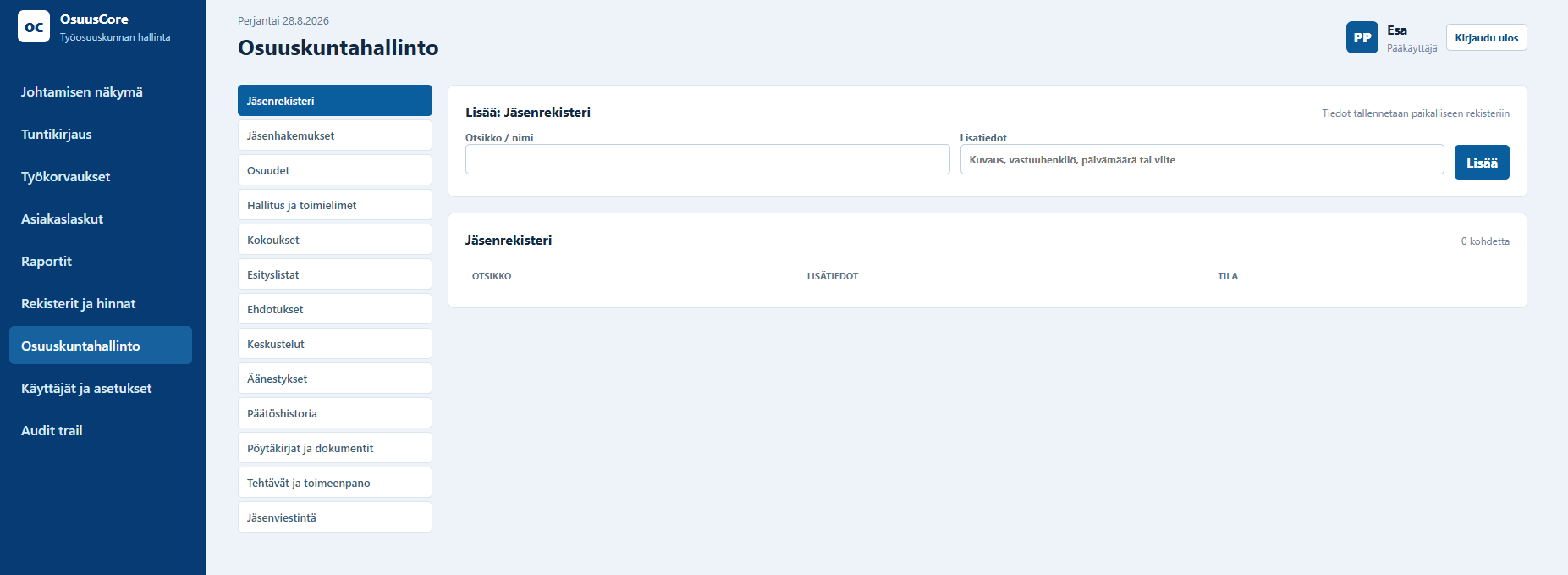The height and width of the screenshot is (575, 1568).
Task: Click the LISÄTIEDOT column header
Action: pyautogui.click(x=833, y=276)
